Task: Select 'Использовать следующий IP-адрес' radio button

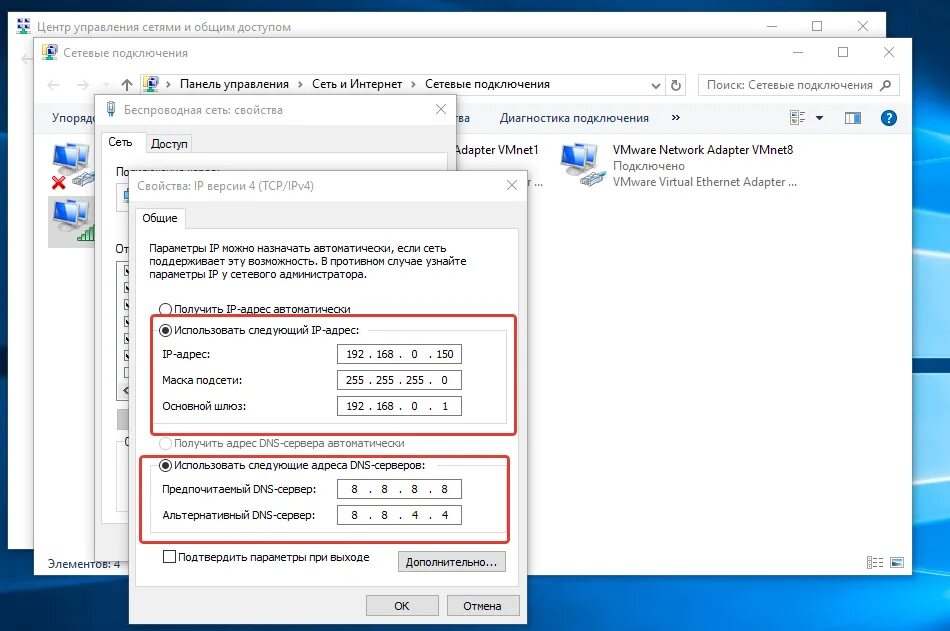Action: (x=165, y=330)
